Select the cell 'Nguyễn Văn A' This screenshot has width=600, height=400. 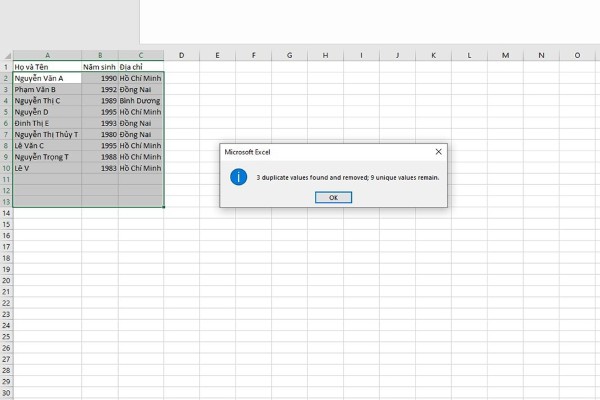point(47,78)
